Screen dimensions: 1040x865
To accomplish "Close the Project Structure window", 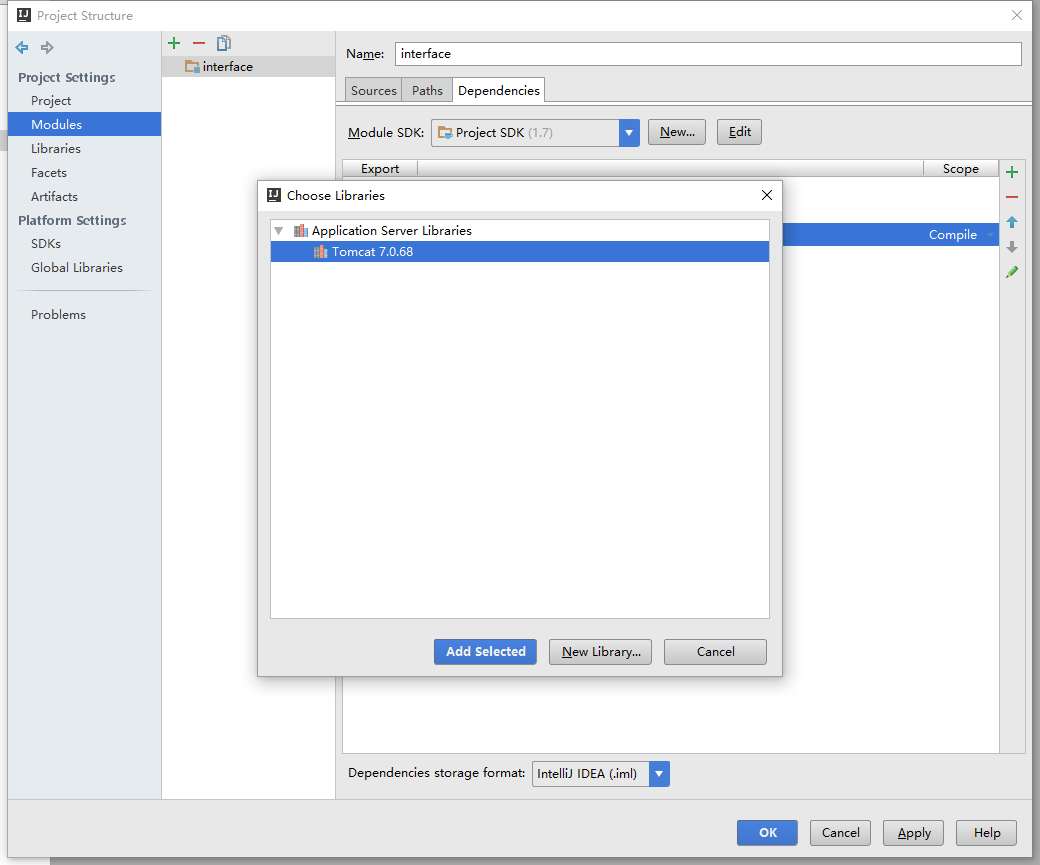I will click(x=1016, y=15).
